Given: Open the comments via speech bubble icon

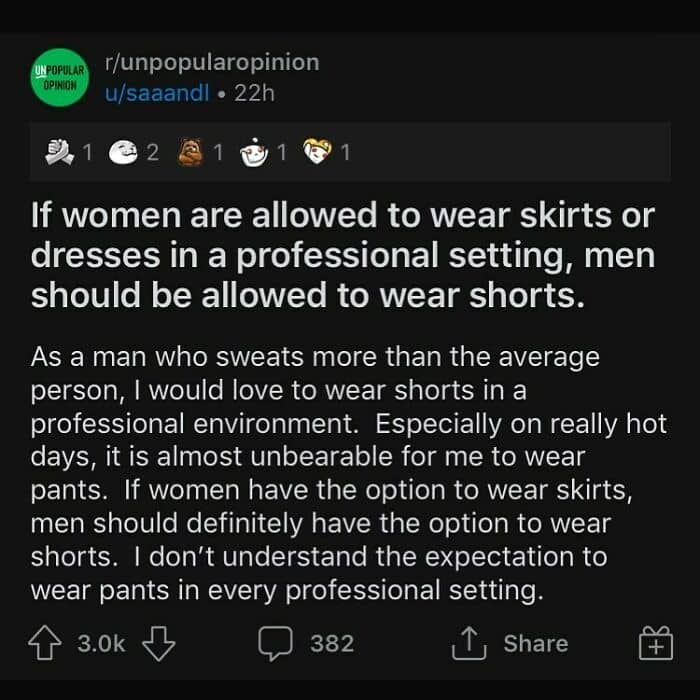Looking at the screenshot, I should 275,644.
